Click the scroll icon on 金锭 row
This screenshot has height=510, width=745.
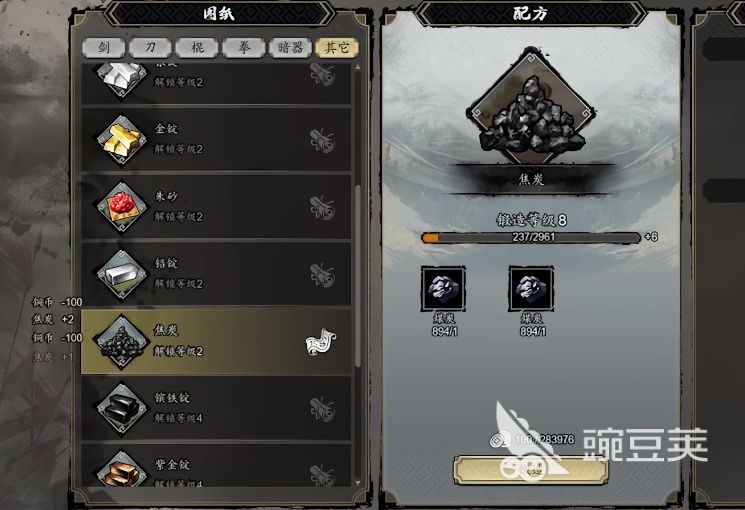coord(323,141)
